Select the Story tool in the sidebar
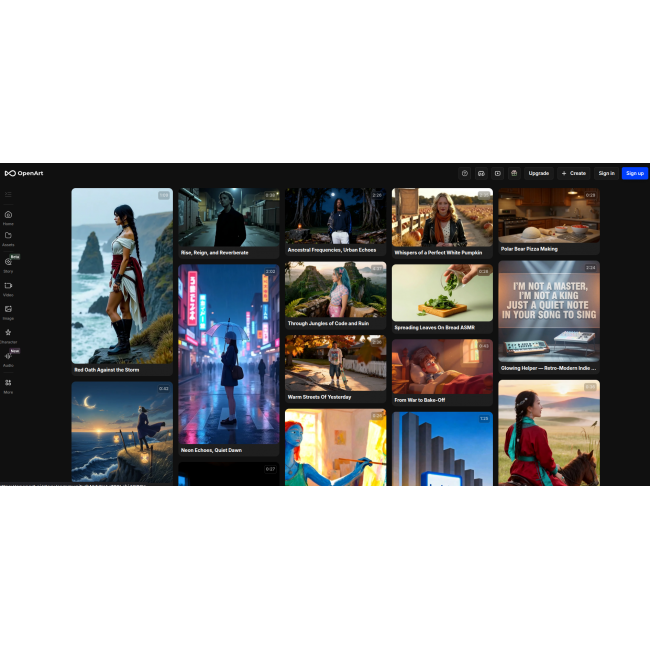This screenshot has width=650, height=650. (x=8, y=263)
